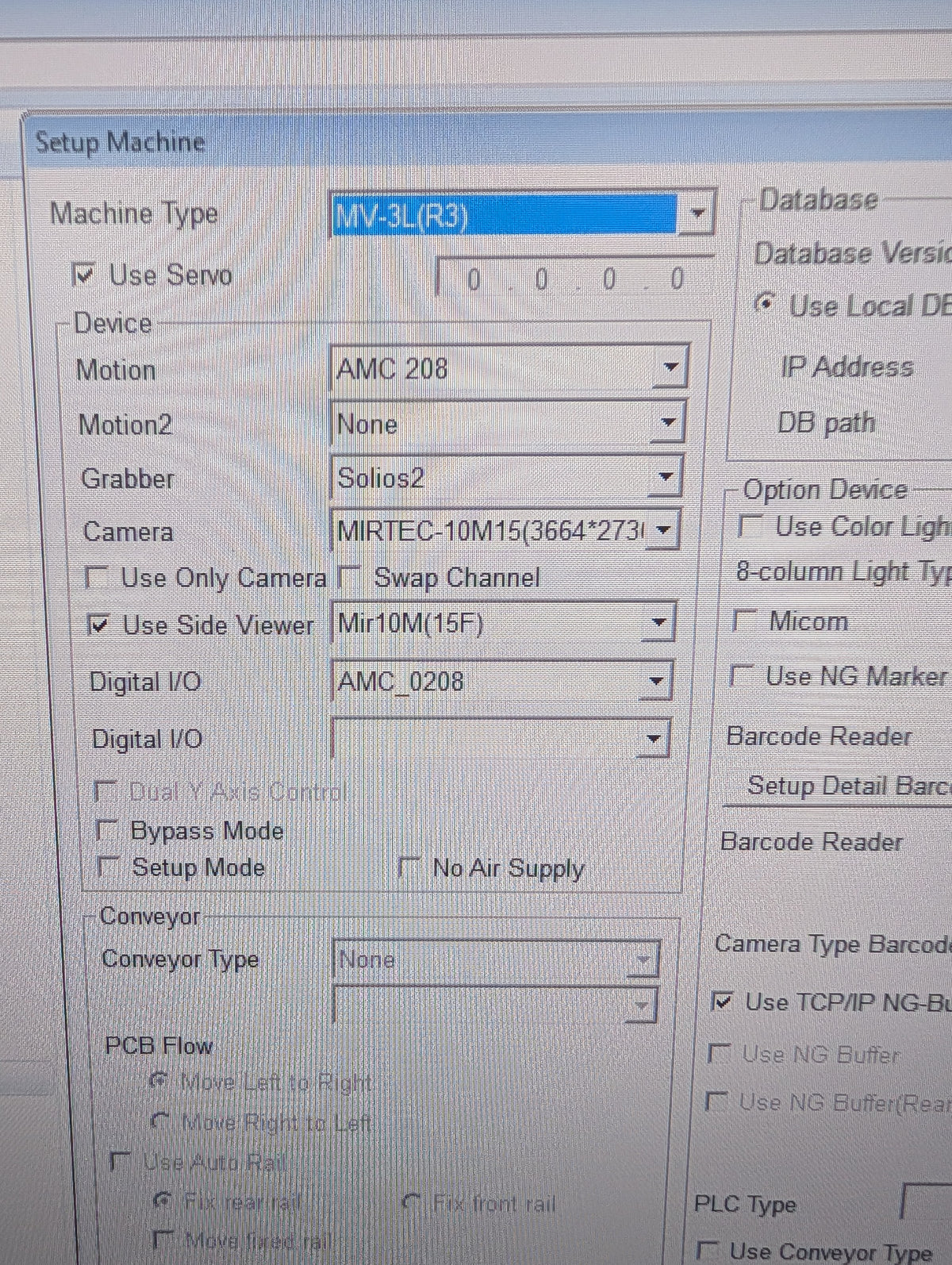
Task: Enable the Micom checkbox
Action: click(x=744, y=620)
